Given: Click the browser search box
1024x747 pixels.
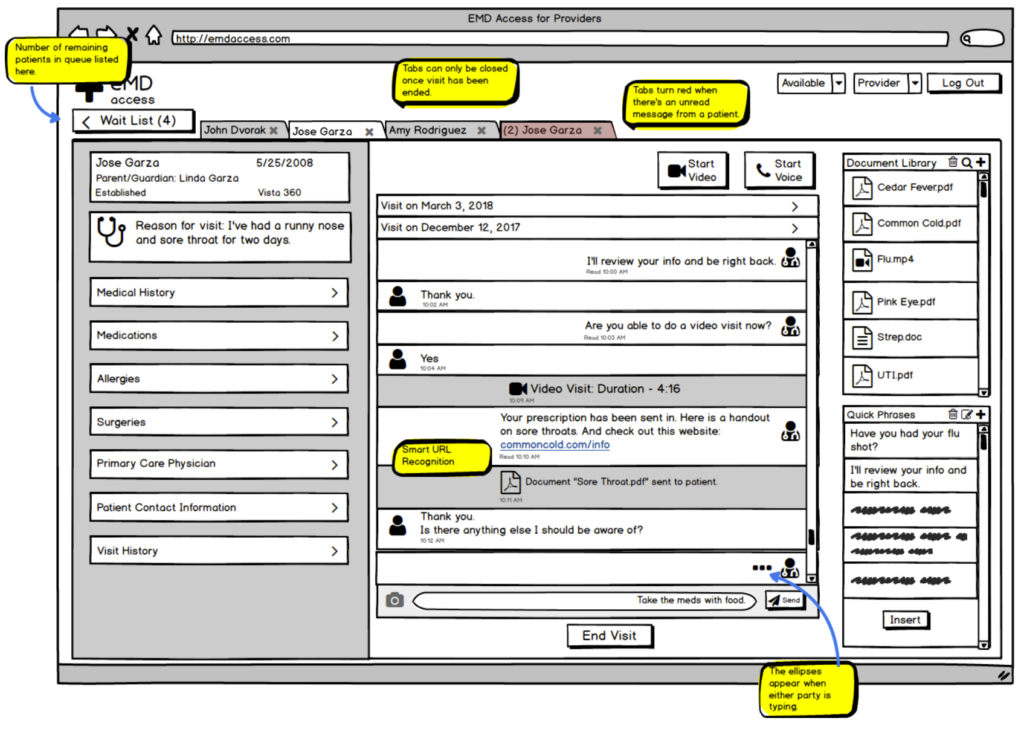Looking at the screenshot, I should click(x=982, y=39).
